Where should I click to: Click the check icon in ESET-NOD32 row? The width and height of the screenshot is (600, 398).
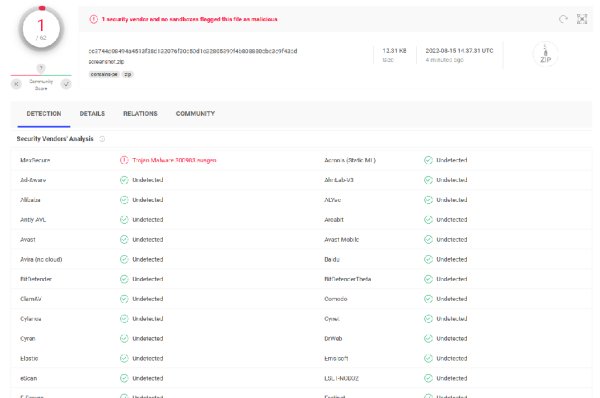428,378
